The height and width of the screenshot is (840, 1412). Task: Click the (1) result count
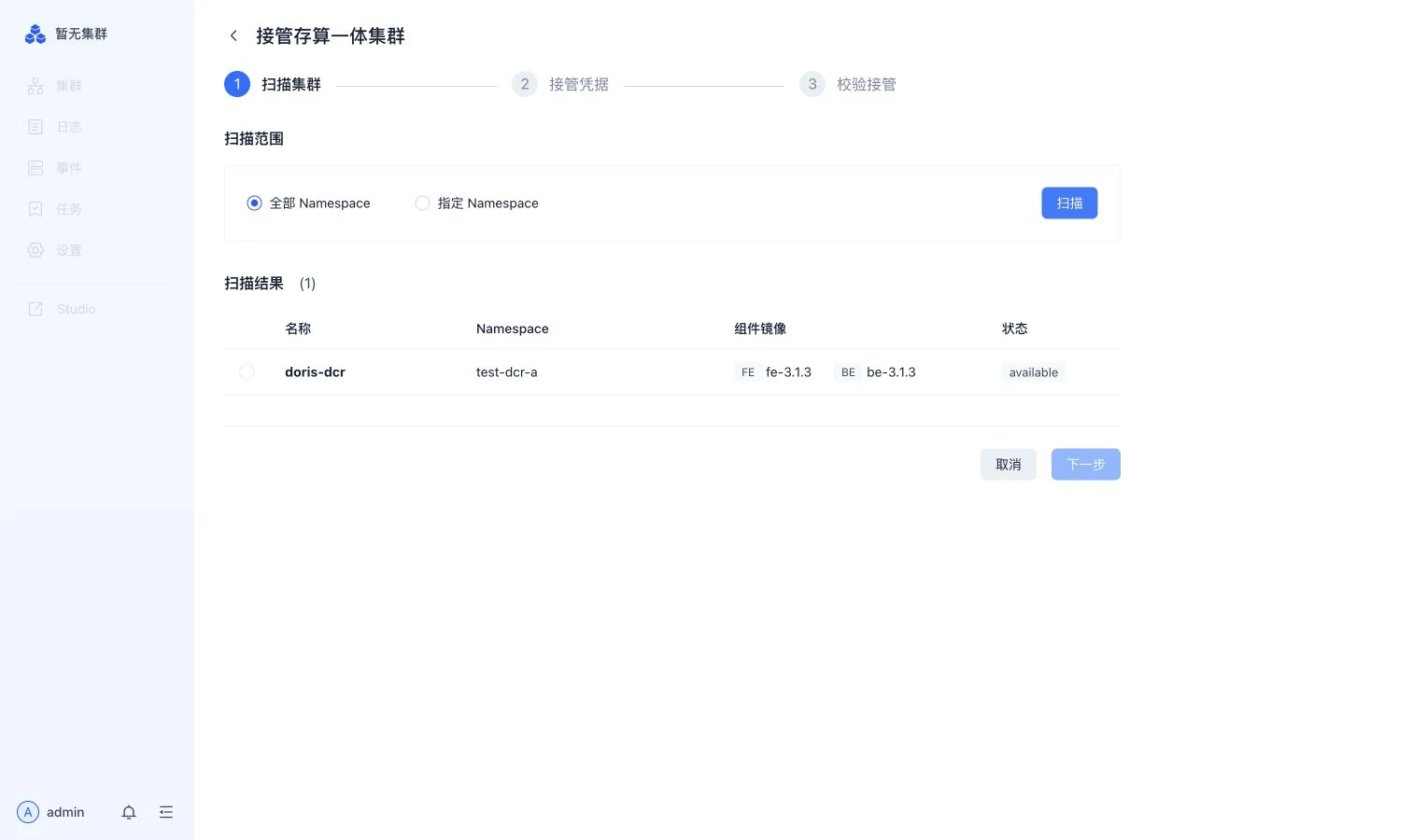coord(307,283)
